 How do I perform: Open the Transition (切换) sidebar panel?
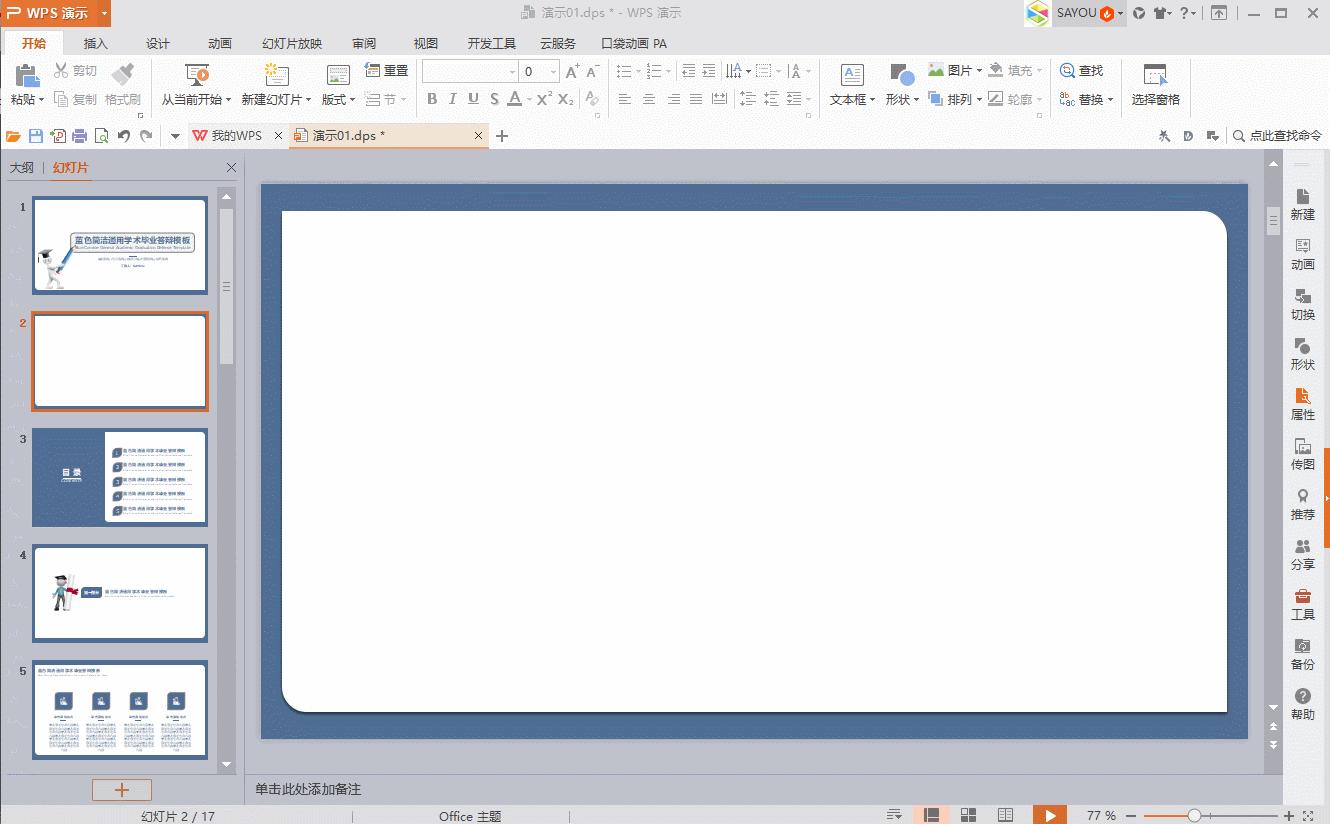1302,304
